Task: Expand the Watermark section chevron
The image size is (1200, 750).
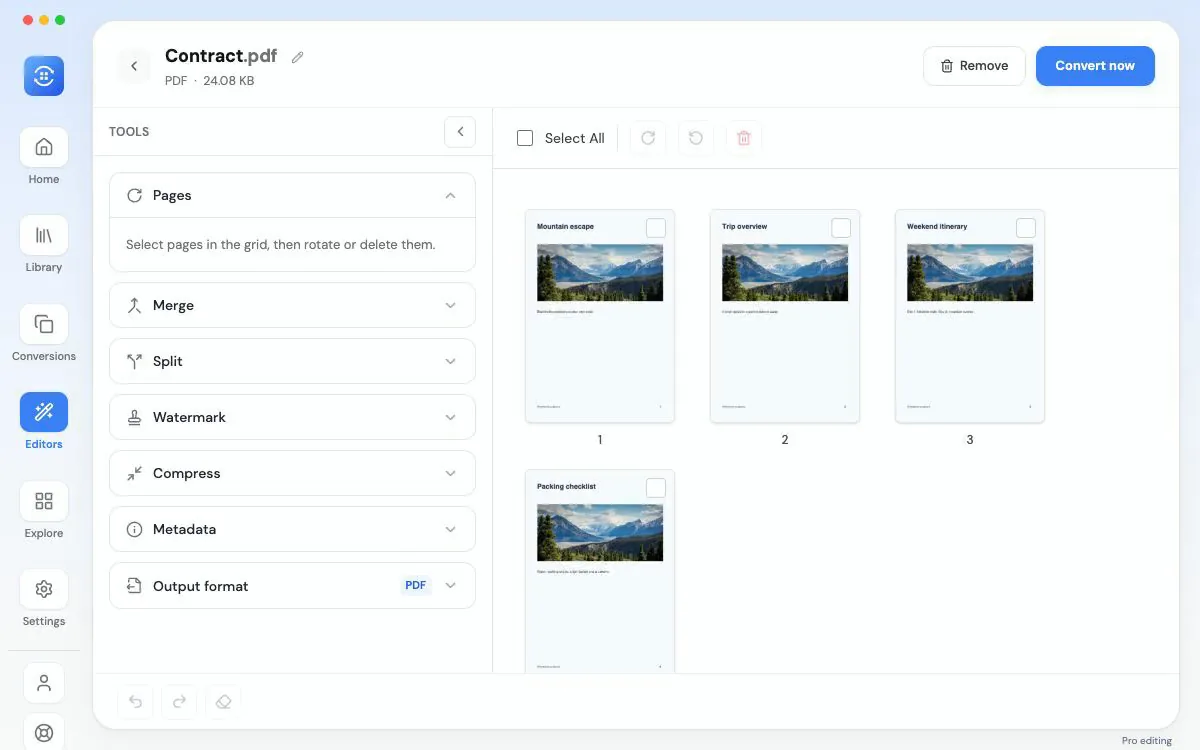Action: [450, 417]
